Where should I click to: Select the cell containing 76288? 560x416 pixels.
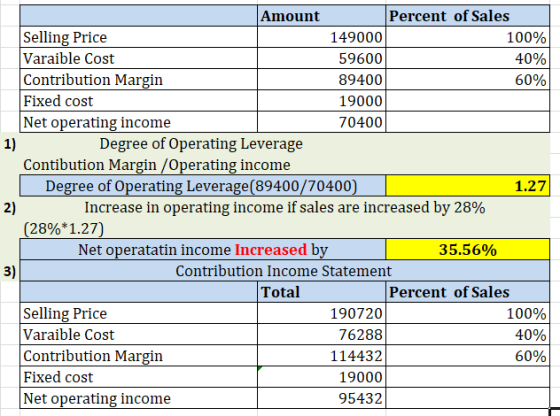tap(321, 335)
